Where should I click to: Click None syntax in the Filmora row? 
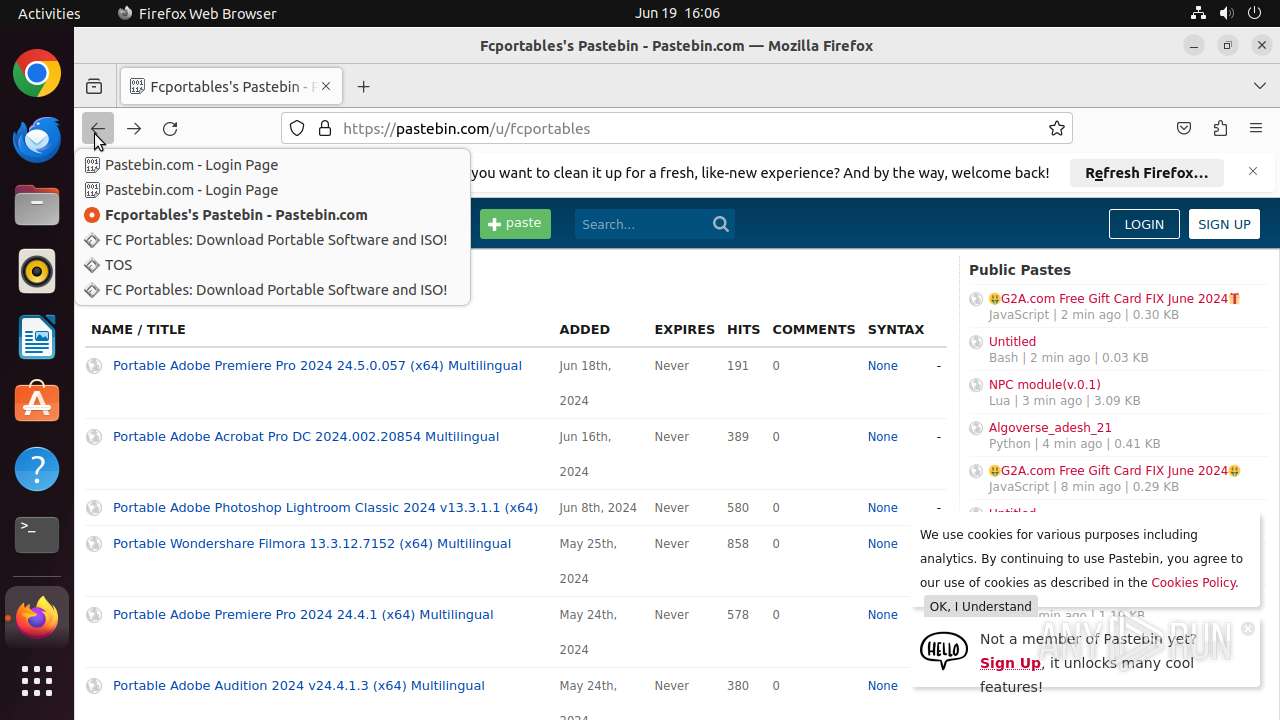[x=883, y=544]
